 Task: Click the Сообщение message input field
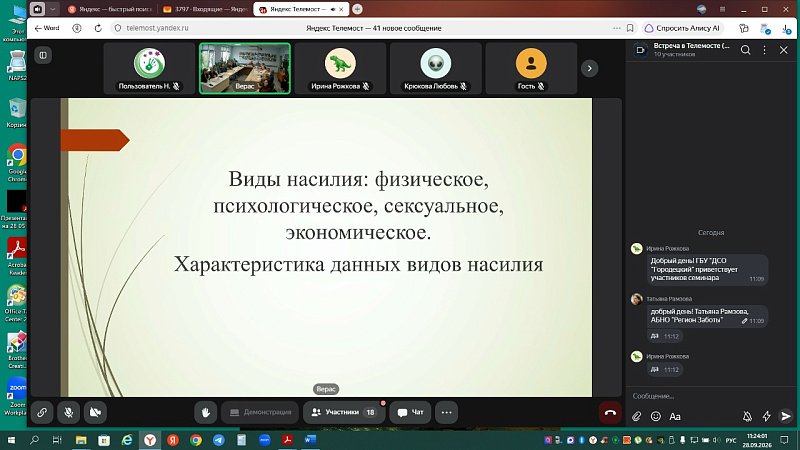pos(711,396)
